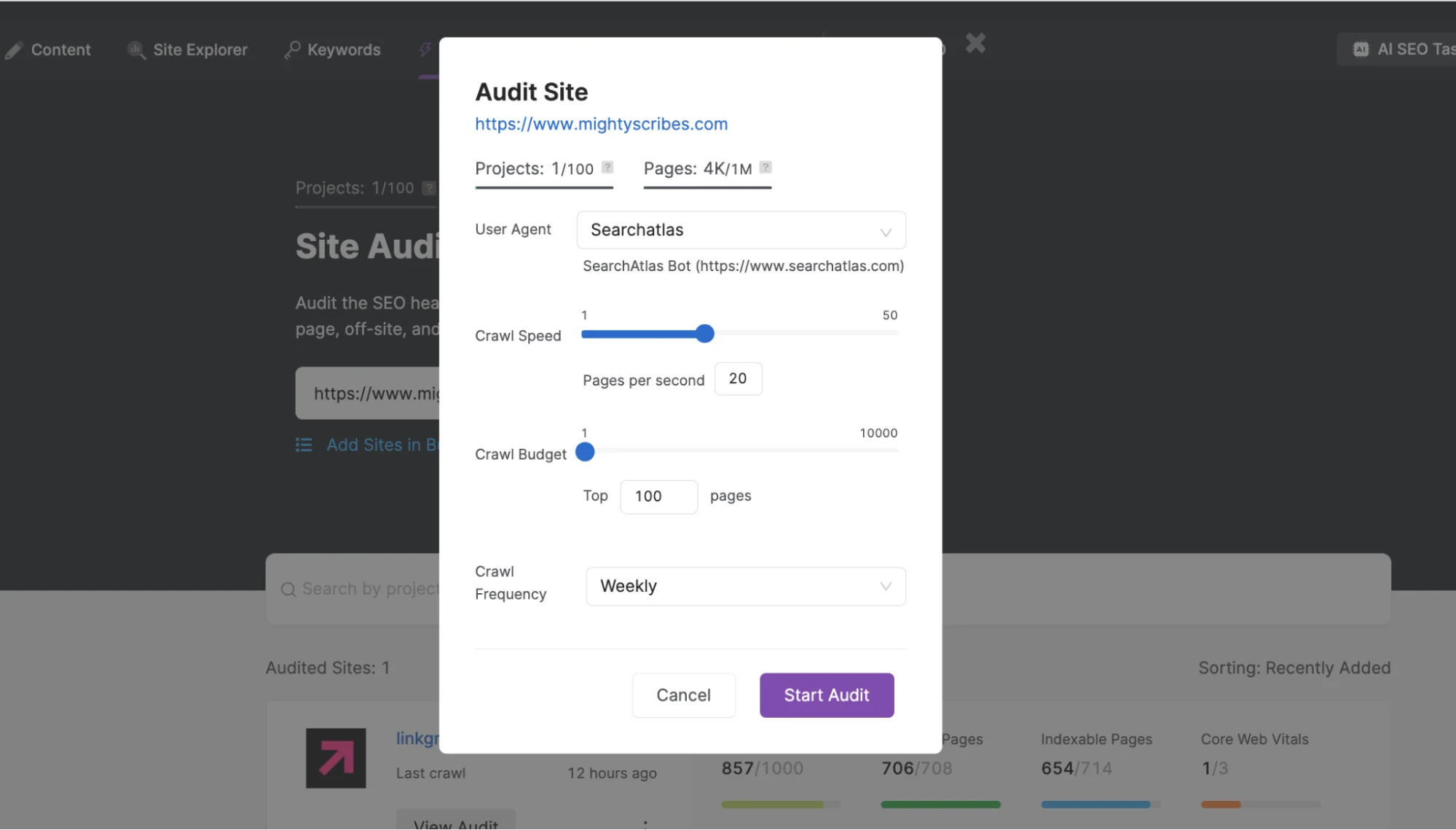The image size is (1456, 830).
Task: Open the Crawl Frequency Weekly dropdown
Action: coord(746,586)
